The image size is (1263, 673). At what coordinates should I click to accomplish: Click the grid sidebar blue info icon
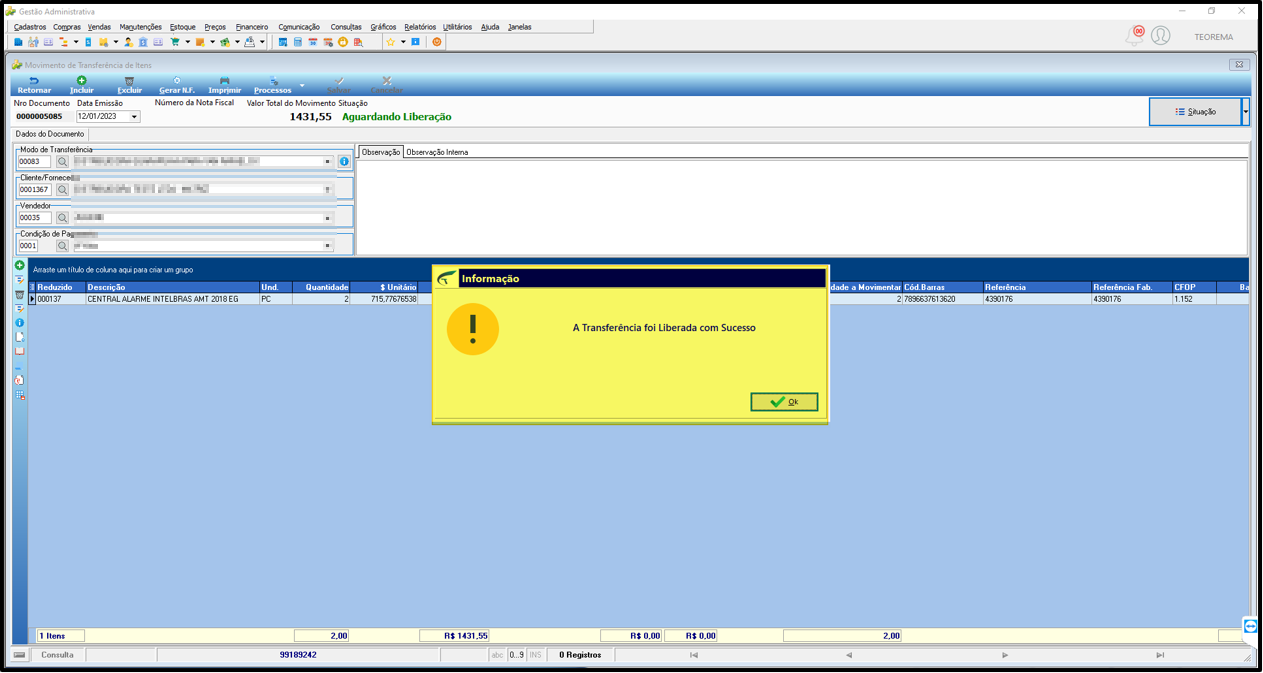(x=19, y=323)
